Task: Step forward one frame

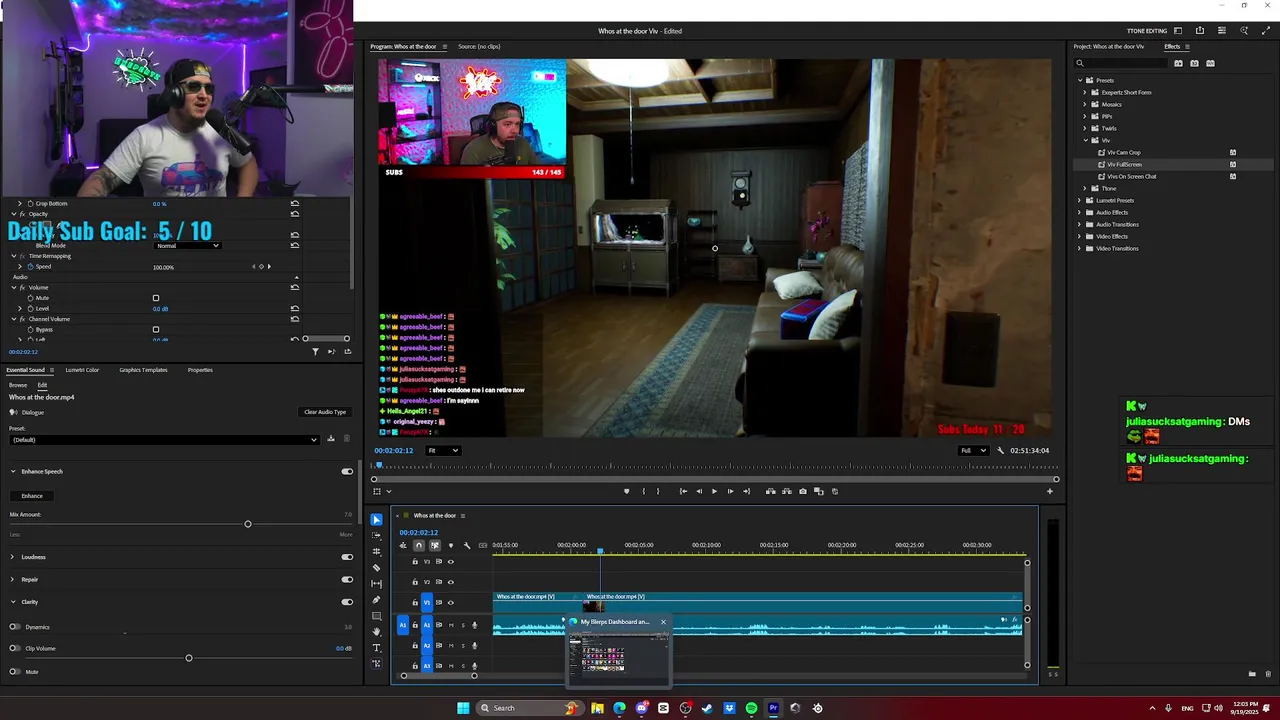Action: pos(730,491)
